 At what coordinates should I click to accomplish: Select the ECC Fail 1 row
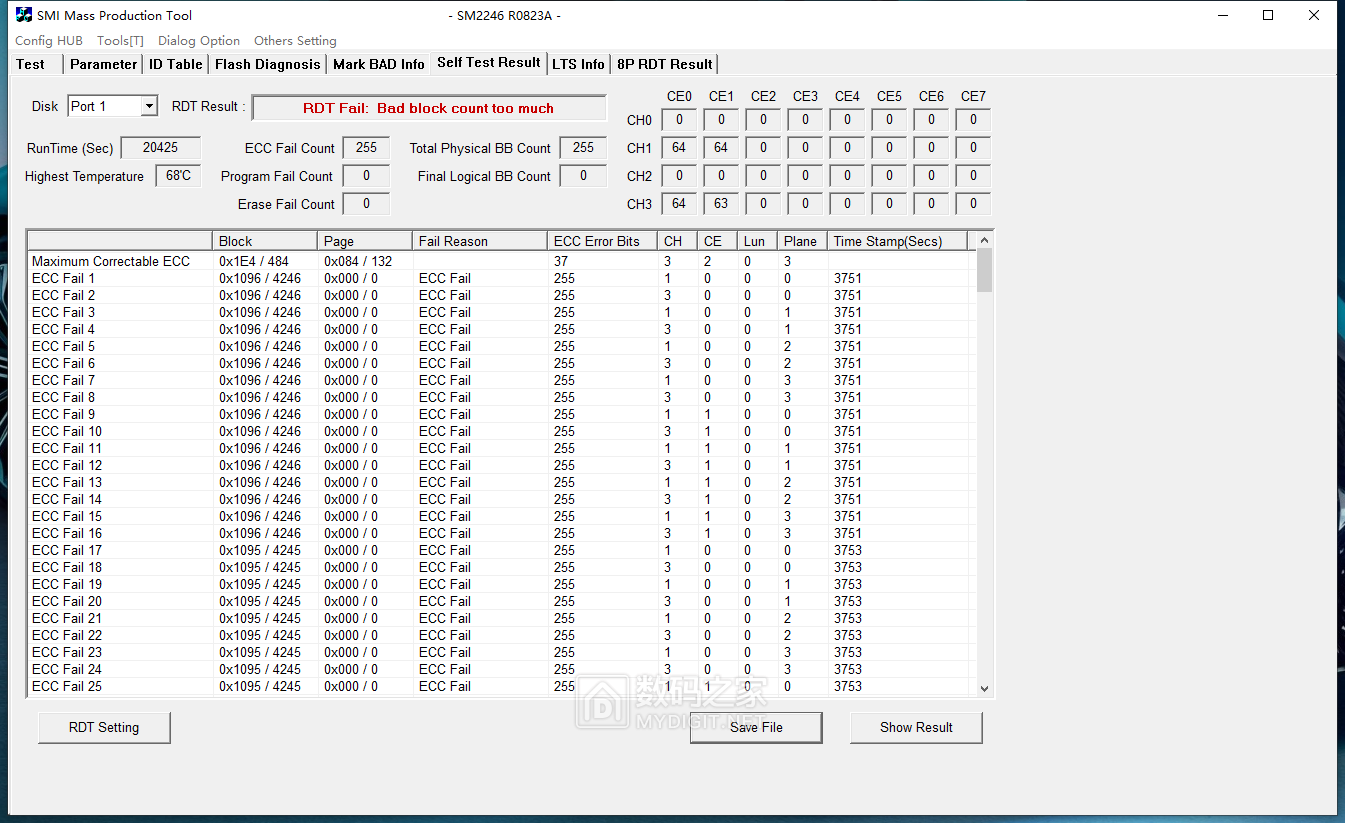pyautogui.click(x=500, y=278)
